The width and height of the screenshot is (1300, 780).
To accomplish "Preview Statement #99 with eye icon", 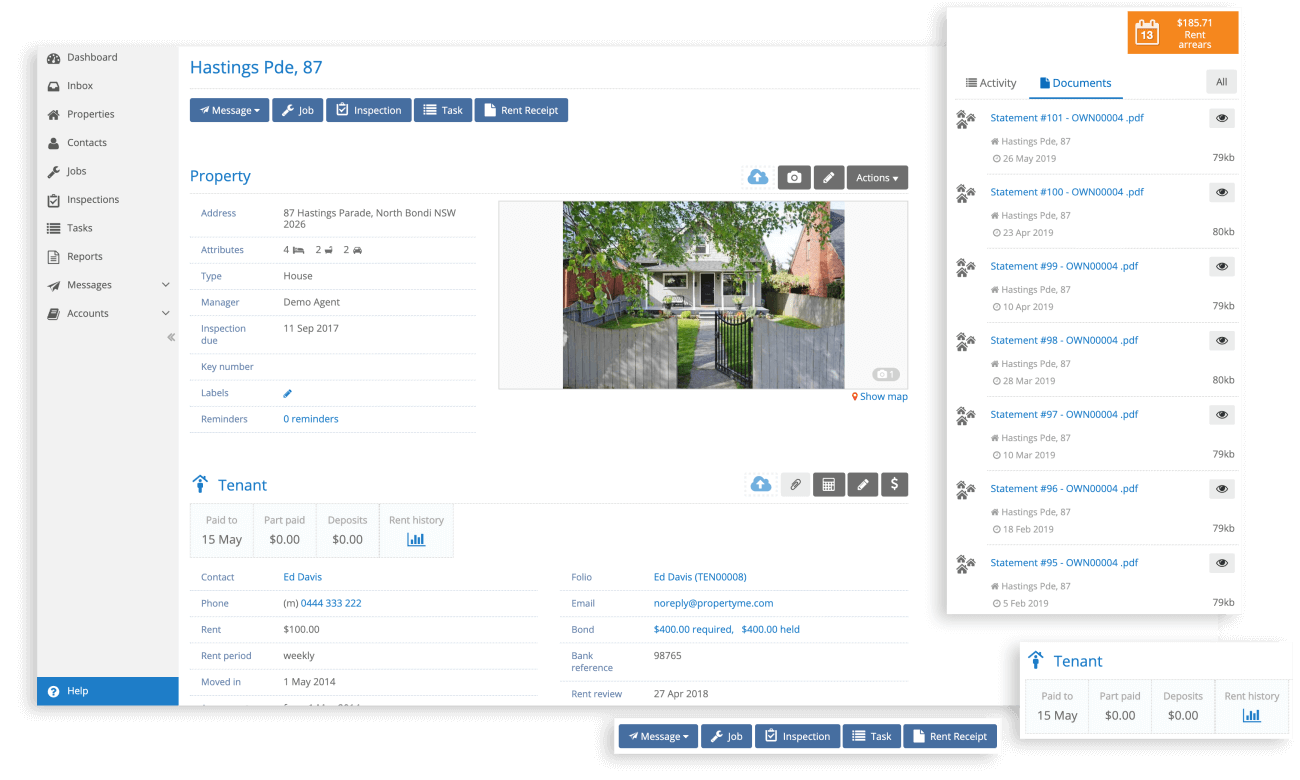I will tap(1222, 266).
